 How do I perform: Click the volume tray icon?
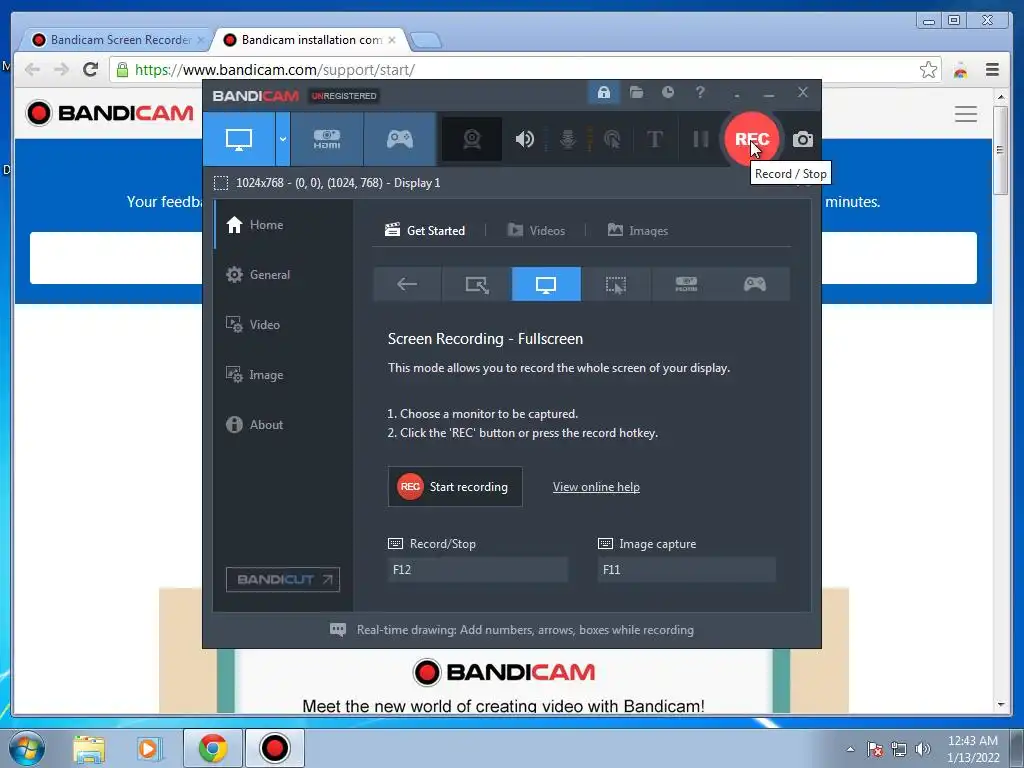923,749
